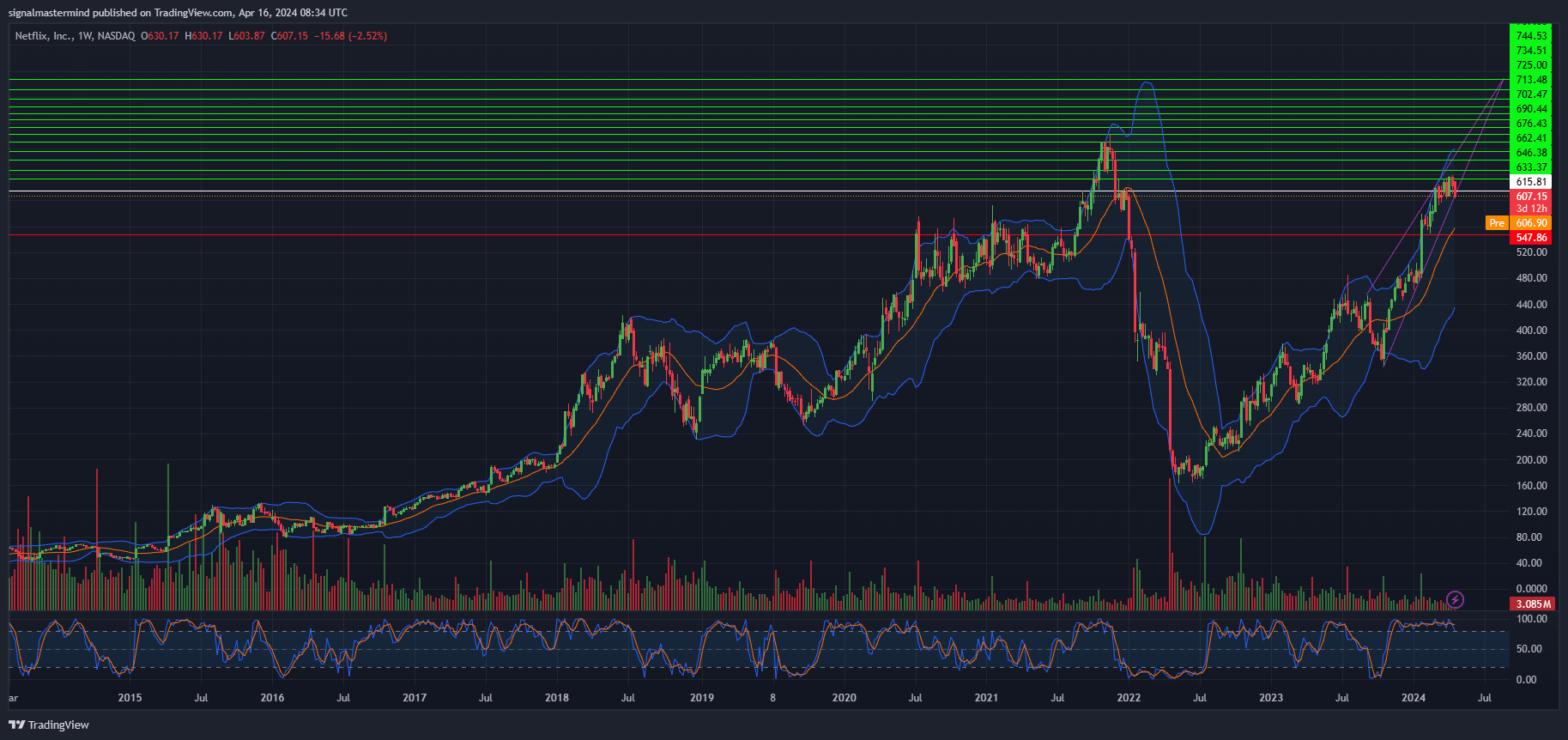The width and height of the screenshot is (1568, 740).
Task: Select the 702.47 green price label
Action: pos(1531,94)
